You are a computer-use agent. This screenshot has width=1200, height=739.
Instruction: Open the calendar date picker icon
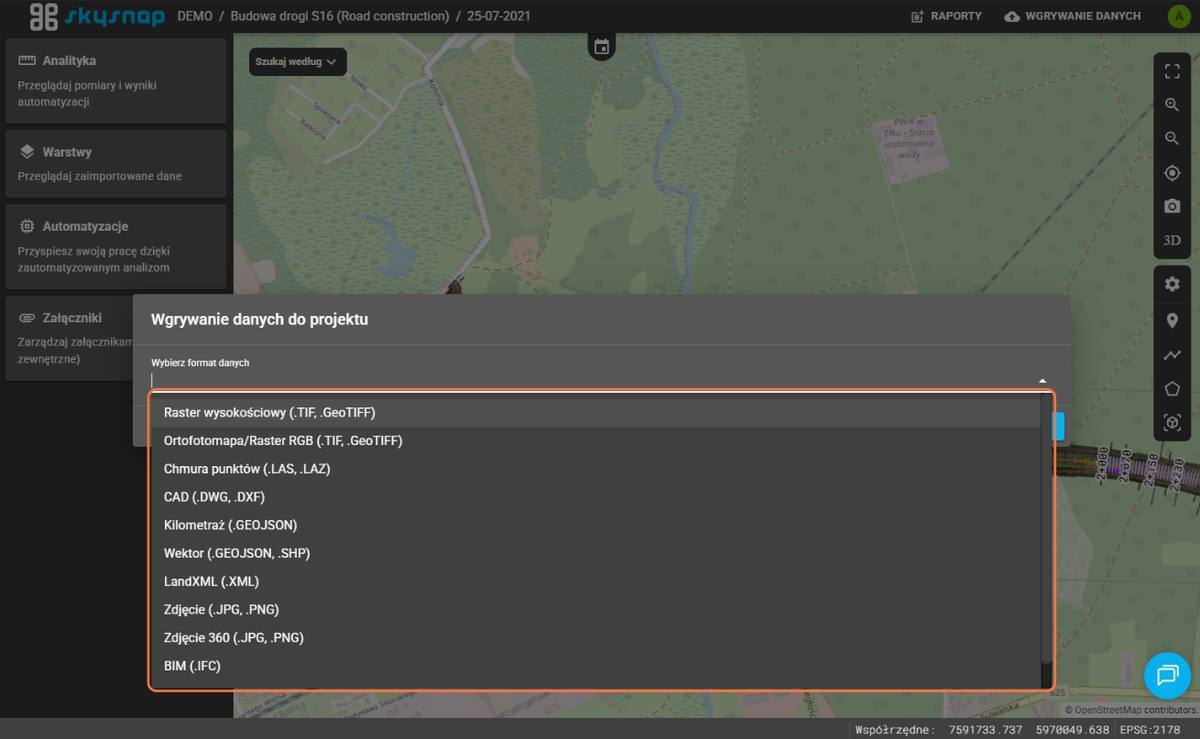point(601,46)
